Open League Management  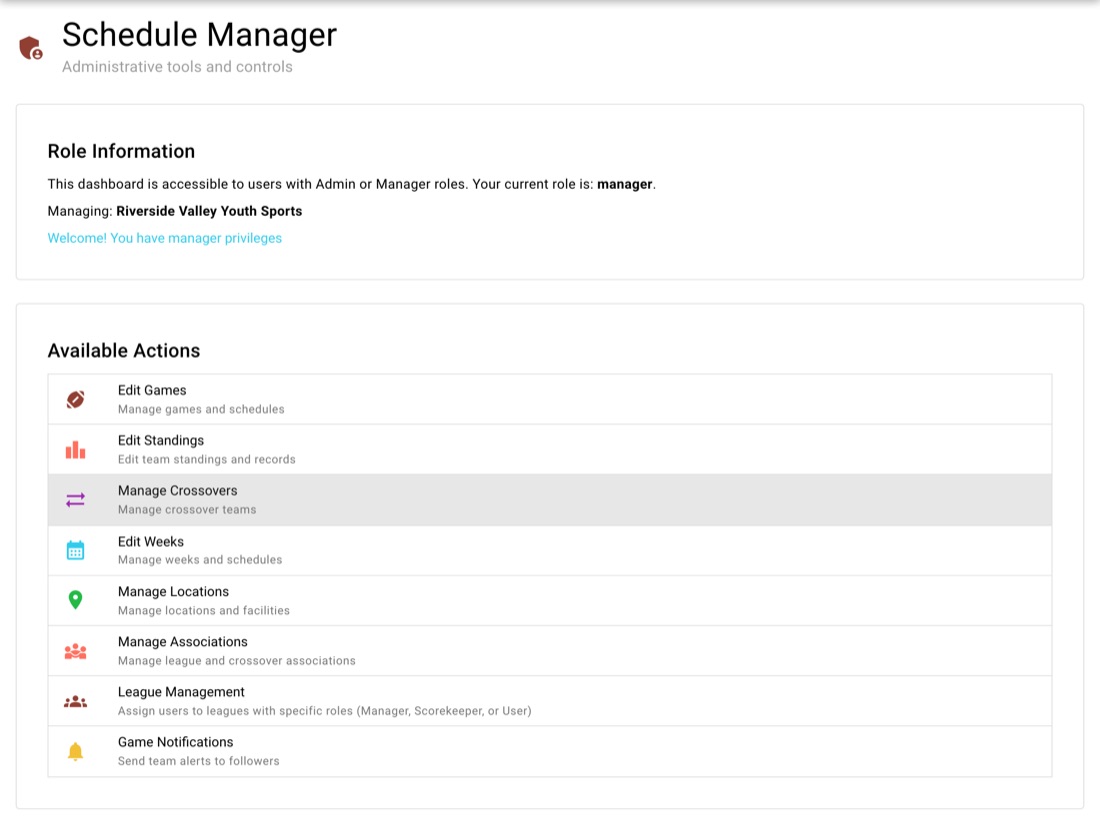pos(550,701)
